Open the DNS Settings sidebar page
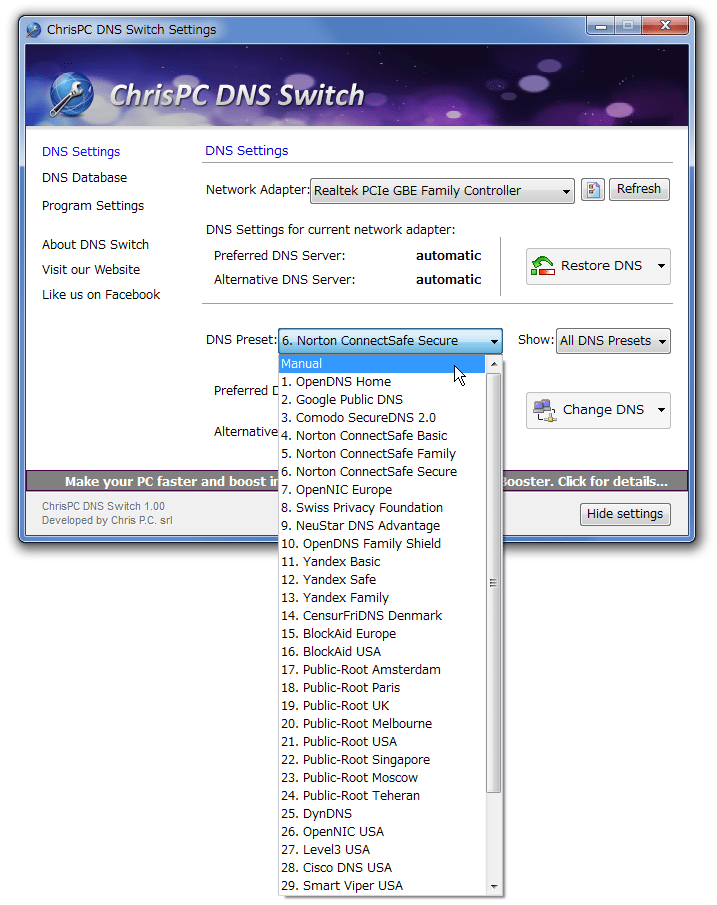 tap(81, 152)
